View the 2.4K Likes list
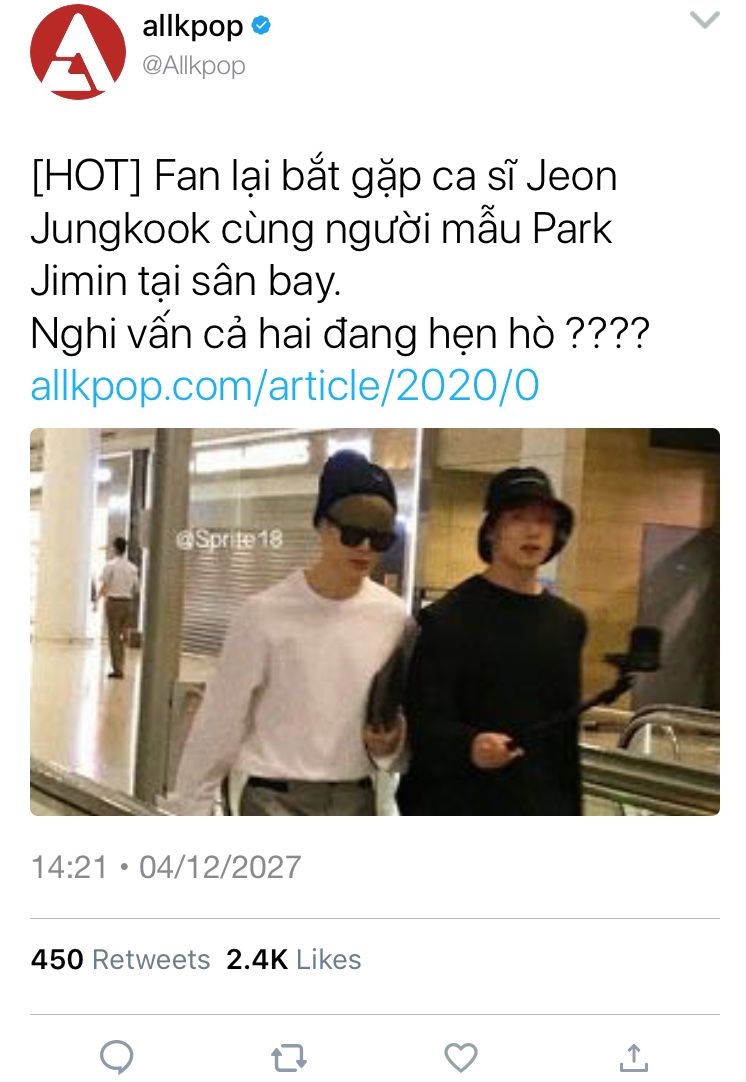Viewport: 746px width, 1082px height. point(293,959)
